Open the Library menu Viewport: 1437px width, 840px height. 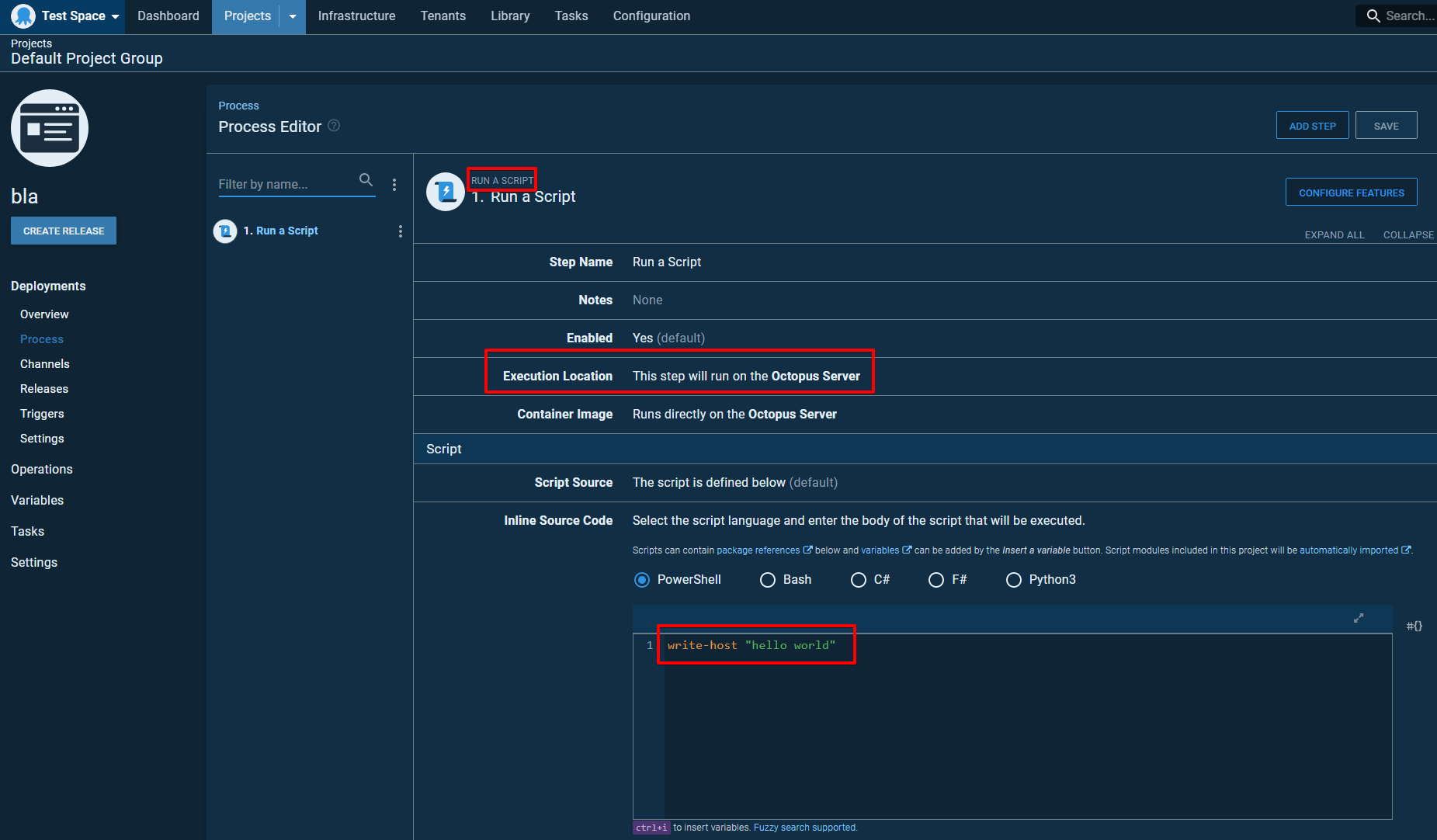(510, 16)
